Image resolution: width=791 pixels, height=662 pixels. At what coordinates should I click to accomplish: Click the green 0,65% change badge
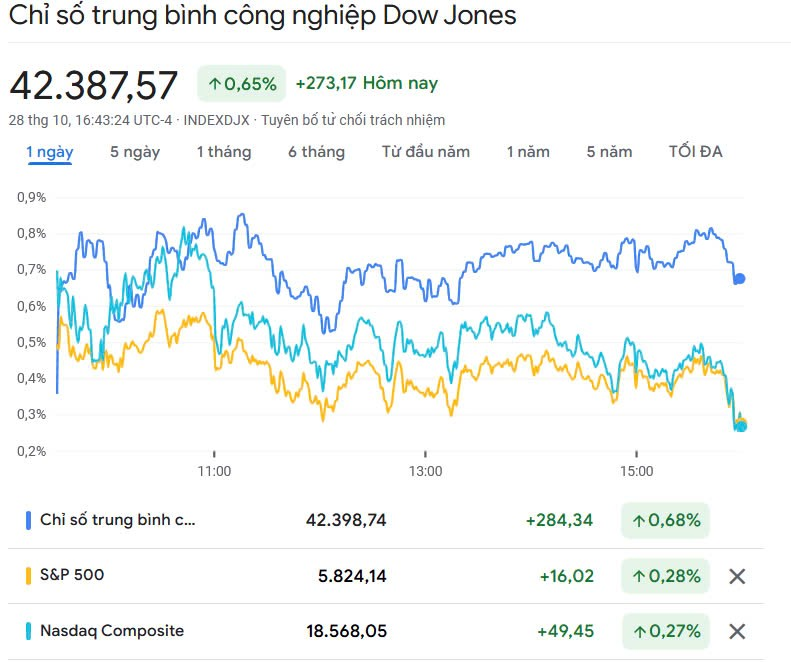(242, 84)
